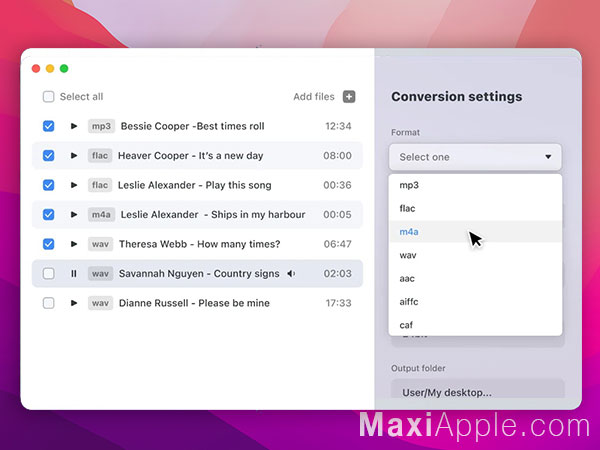
Task: Click the Add files plus icon
Action: coord(349,96)
